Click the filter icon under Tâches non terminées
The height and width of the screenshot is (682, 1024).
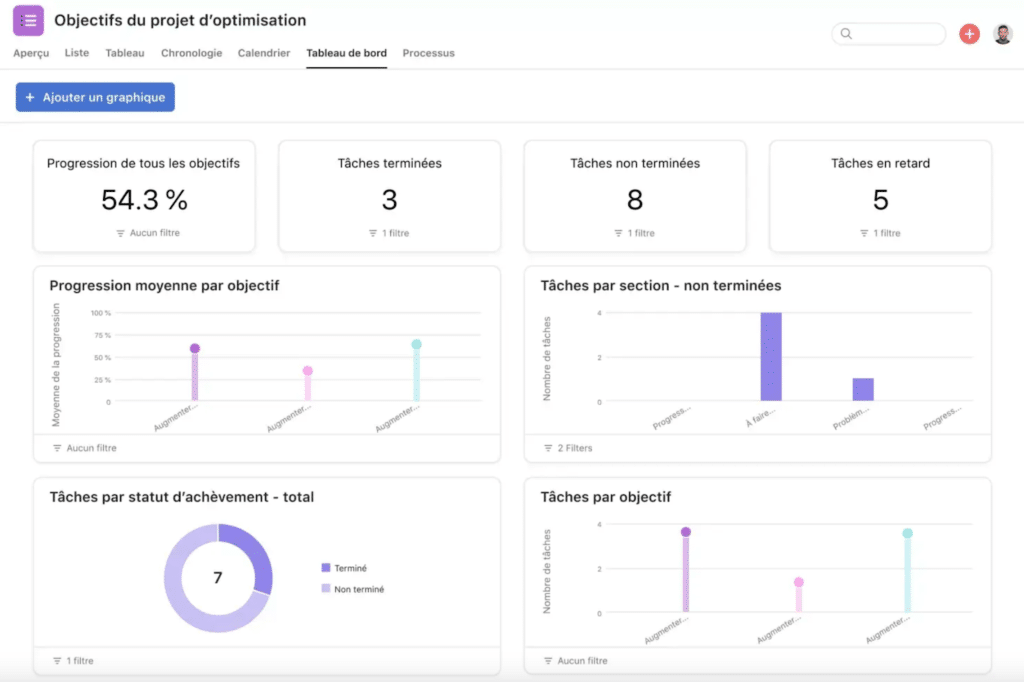point(619,233)
